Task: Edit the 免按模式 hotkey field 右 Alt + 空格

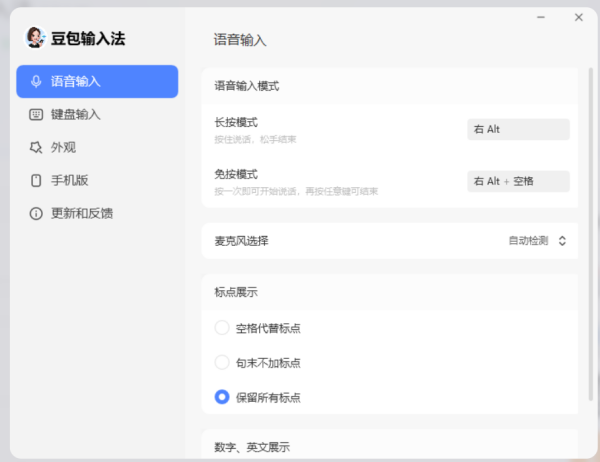Action: pyautogui.click(x=518, y=181)
